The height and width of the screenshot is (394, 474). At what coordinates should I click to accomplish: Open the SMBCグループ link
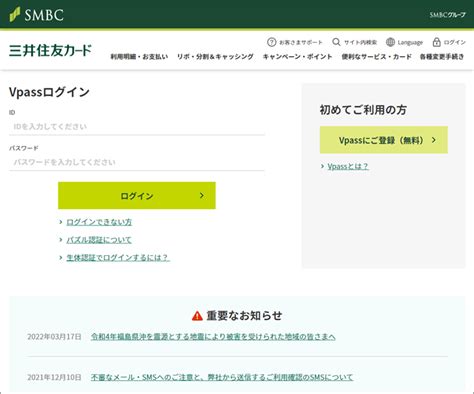point(447,15)
